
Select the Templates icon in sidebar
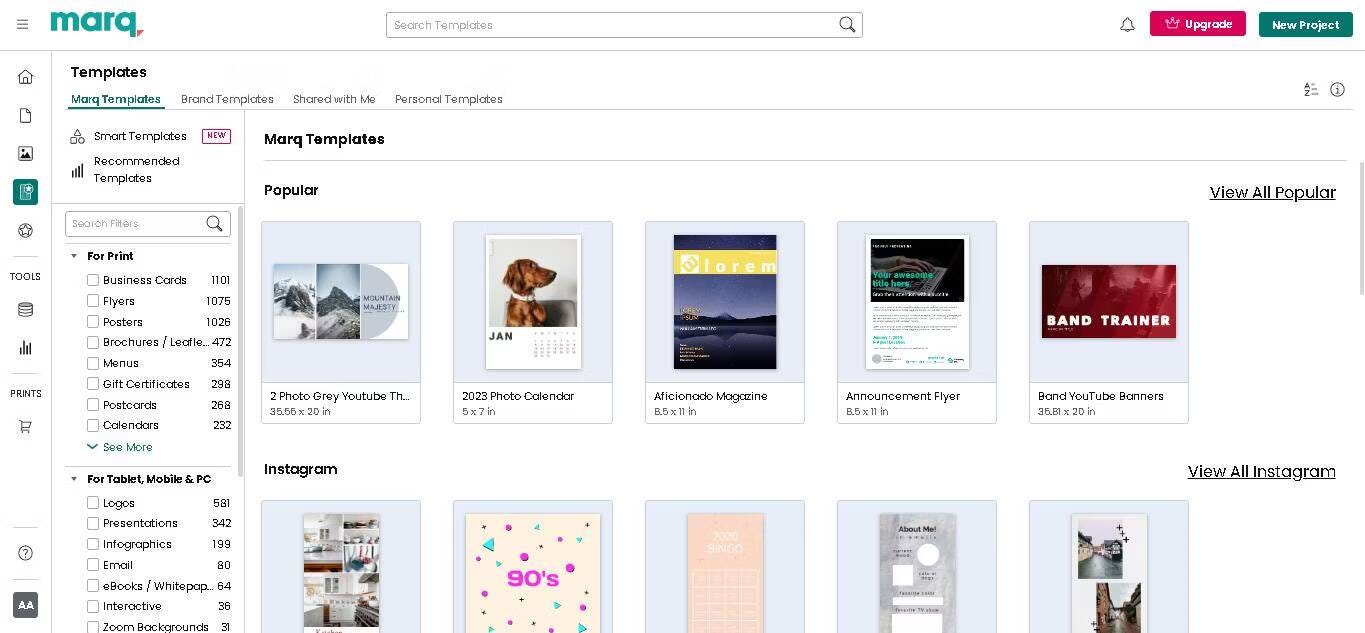[26, 191]
